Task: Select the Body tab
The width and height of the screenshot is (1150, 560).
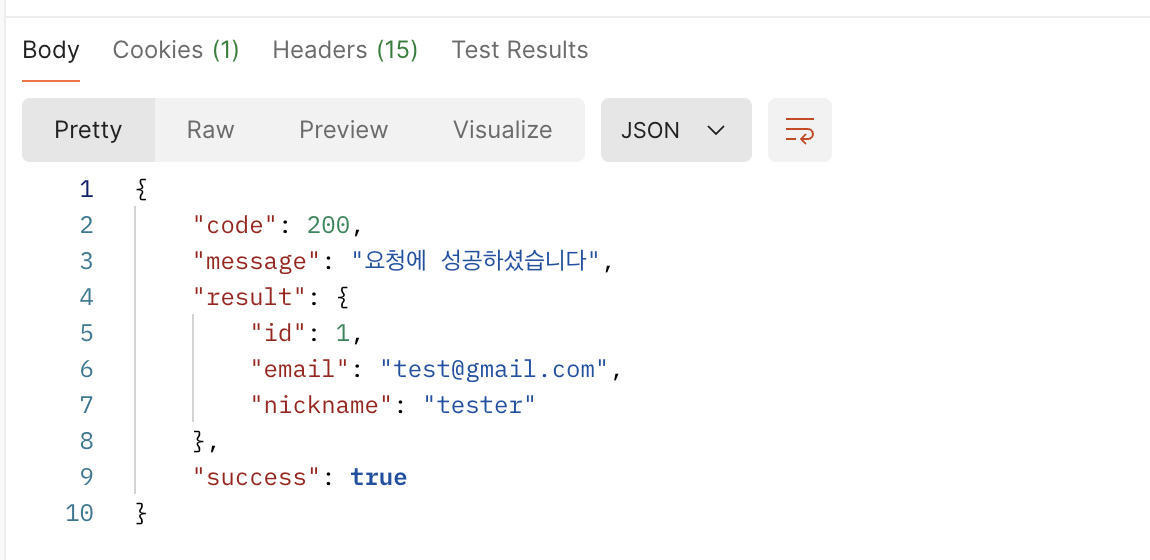Action: (51, 50)
